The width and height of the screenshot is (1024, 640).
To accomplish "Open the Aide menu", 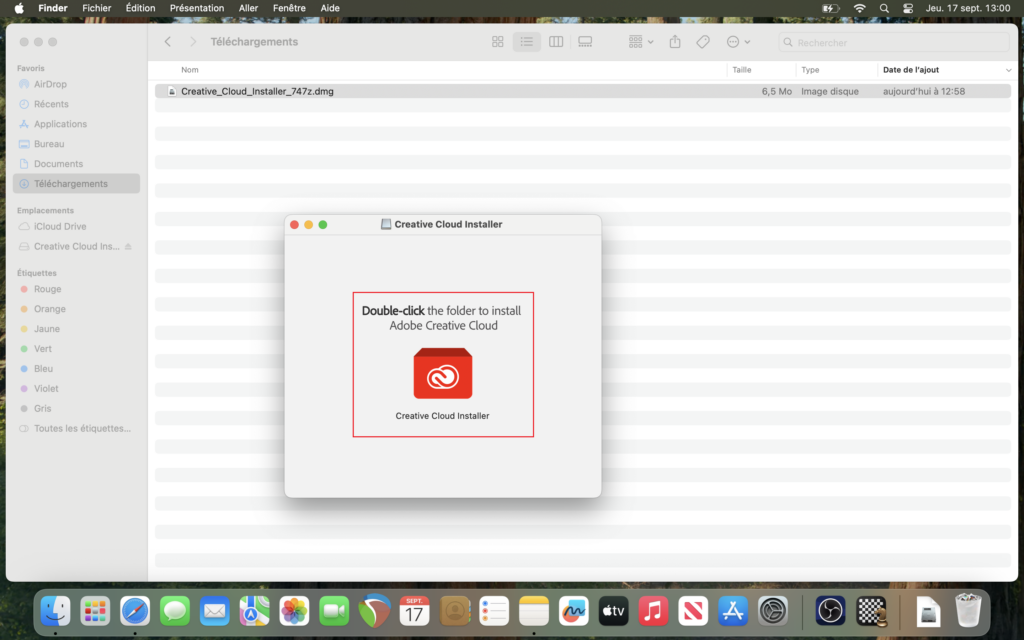I will tap(330, 8).
